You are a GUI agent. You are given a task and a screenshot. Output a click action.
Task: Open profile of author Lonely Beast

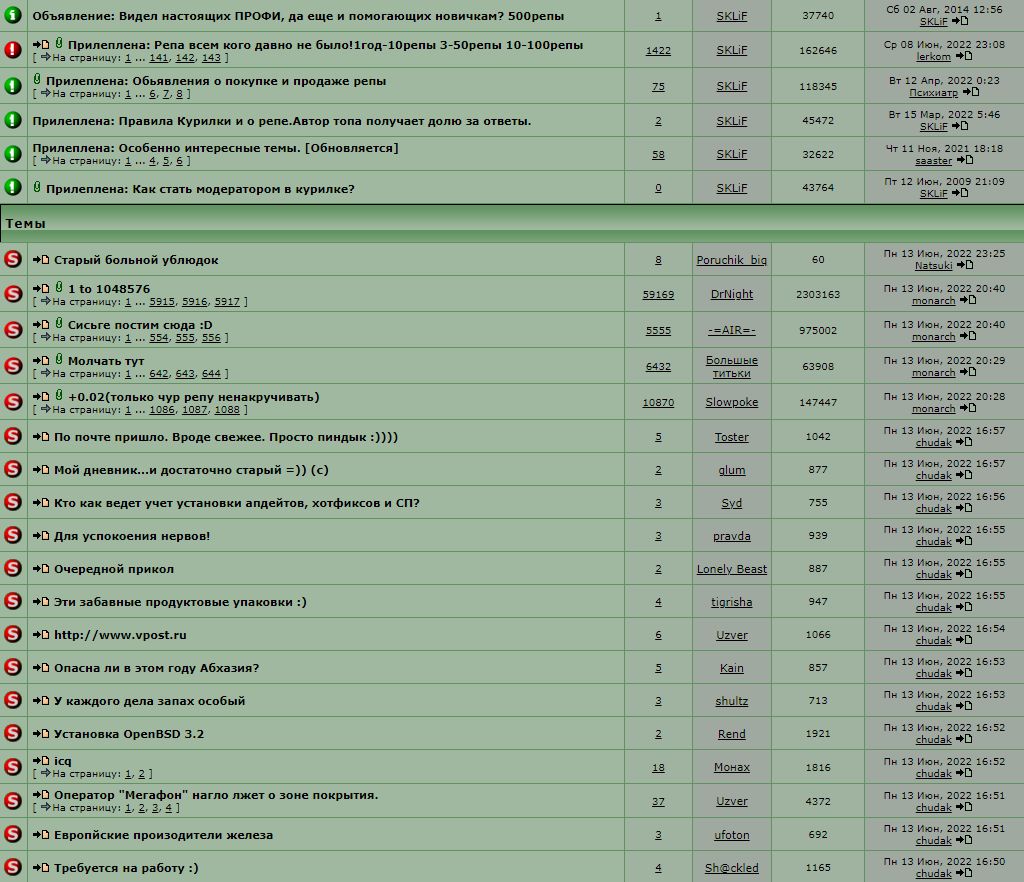pyautogui.click(x=731, y=569)
